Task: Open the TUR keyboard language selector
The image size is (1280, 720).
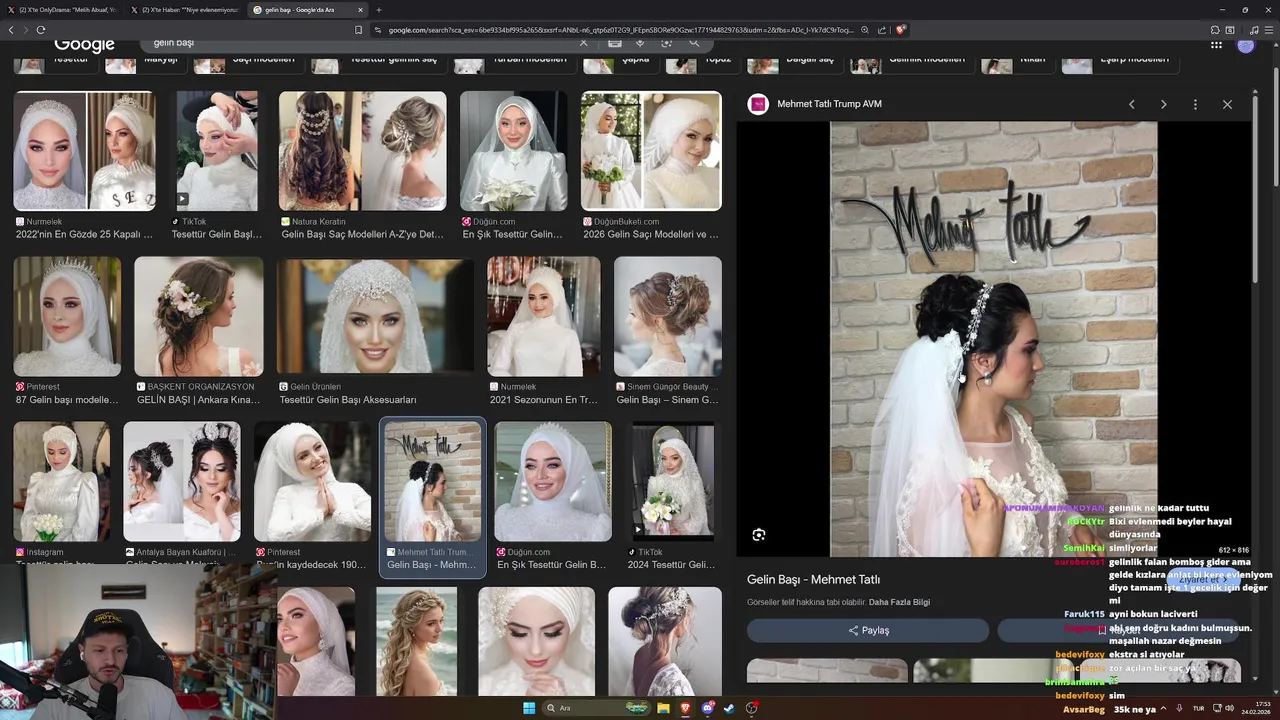Action: (x=1198, y=708)
